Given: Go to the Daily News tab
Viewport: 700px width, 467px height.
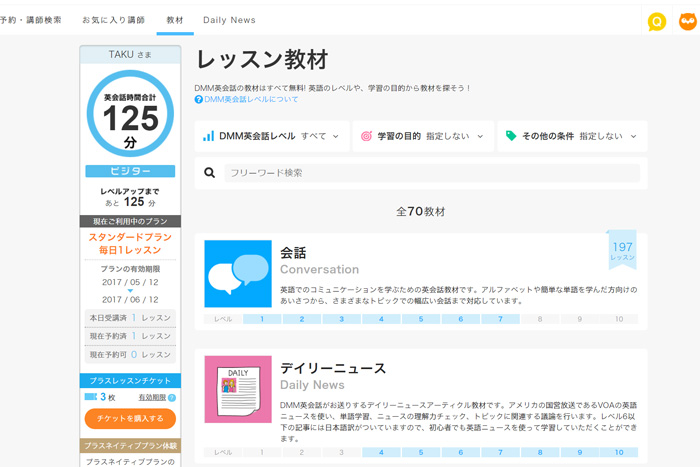Looking at the screenshot, I should click(x=229, y=20).
